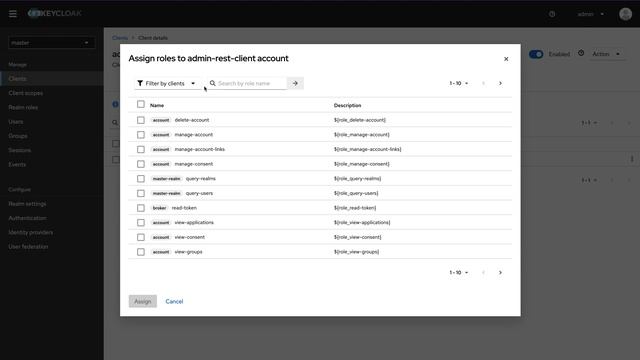Screen dimensions: 640x360
Task: Open Authentication in sidebar
Action: pyautogui.click(x=27, y=218)
